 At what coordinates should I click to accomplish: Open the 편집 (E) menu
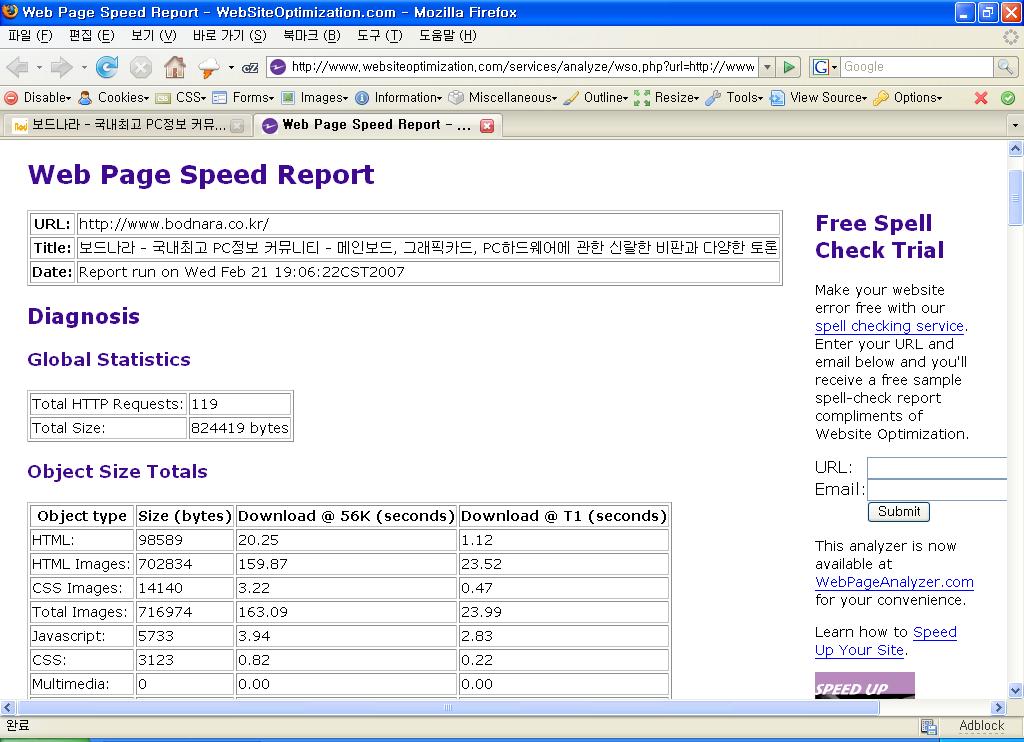91,36
